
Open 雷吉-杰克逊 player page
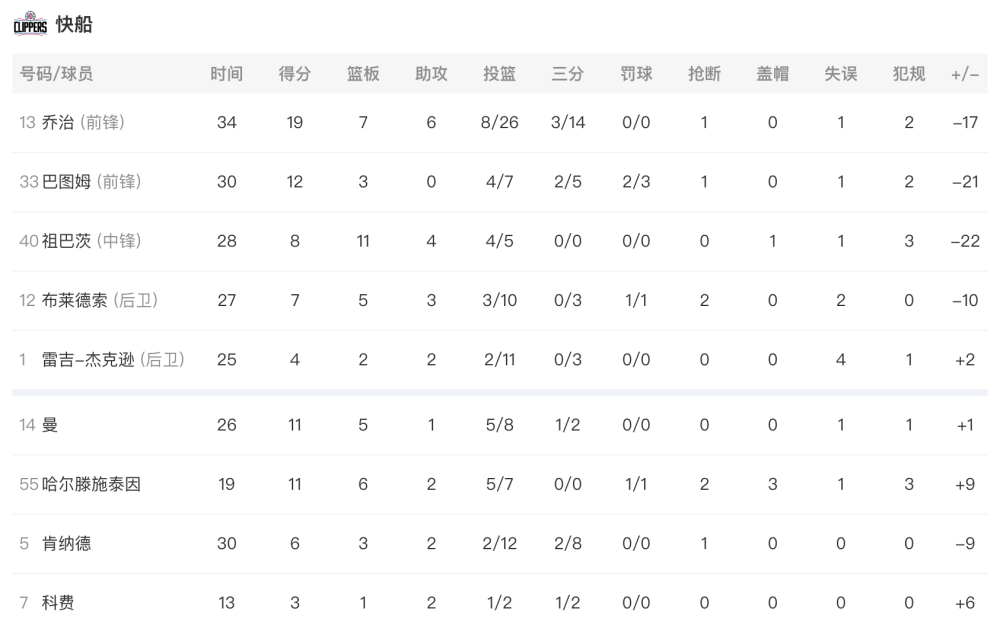tap(88, 360)
